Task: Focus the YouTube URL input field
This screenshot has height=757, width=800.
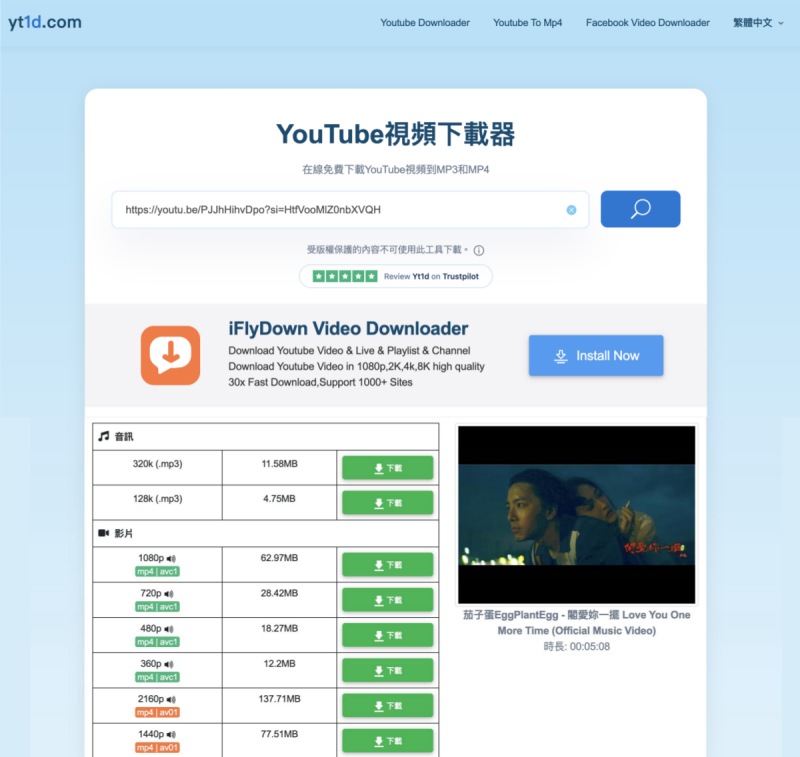Action: point(350,210)
